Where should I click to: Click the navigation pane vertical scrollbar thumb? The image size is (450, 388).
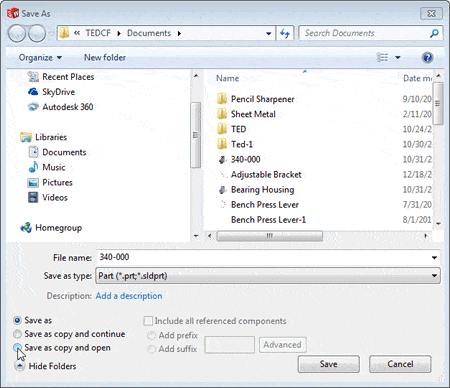[196, 135]
